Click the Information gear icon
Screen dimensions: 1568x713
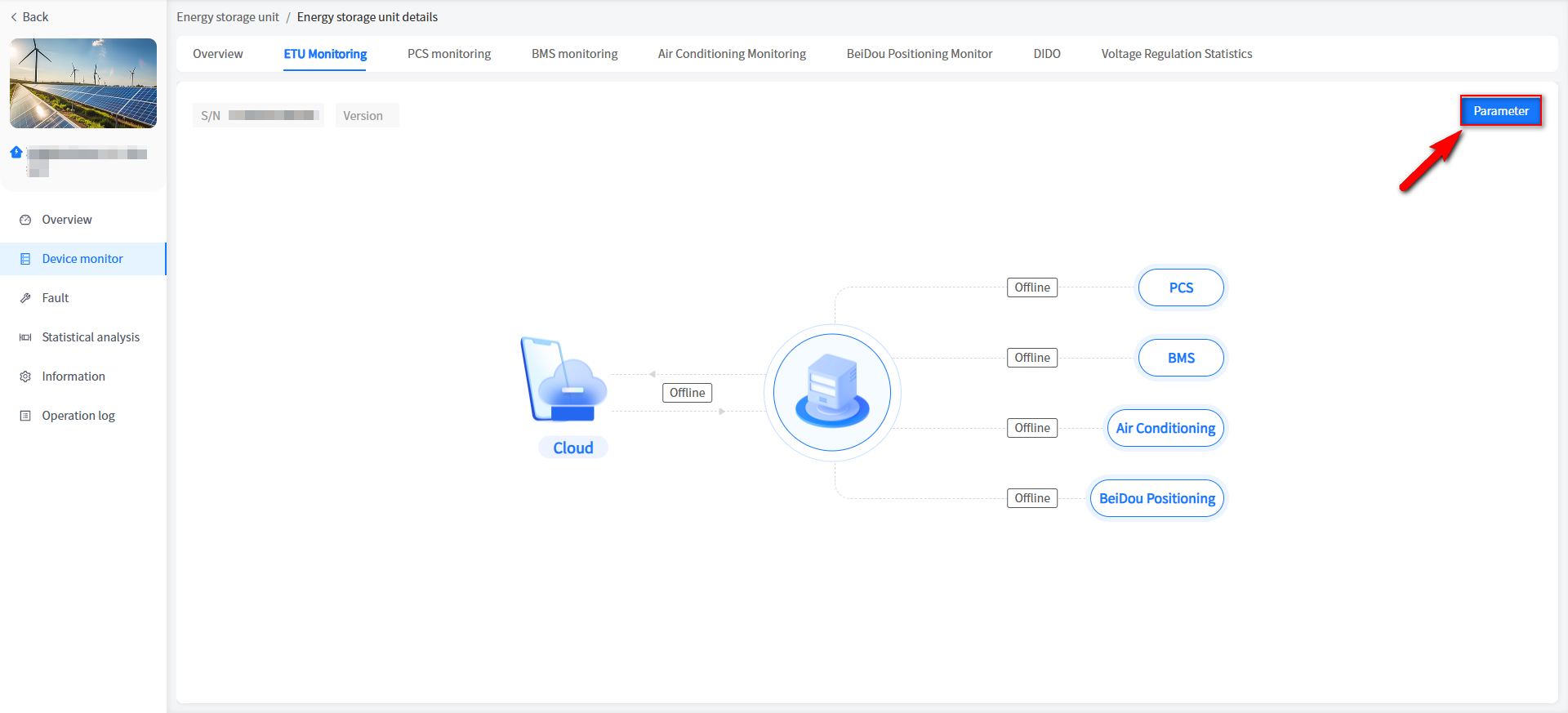point(25,377)
